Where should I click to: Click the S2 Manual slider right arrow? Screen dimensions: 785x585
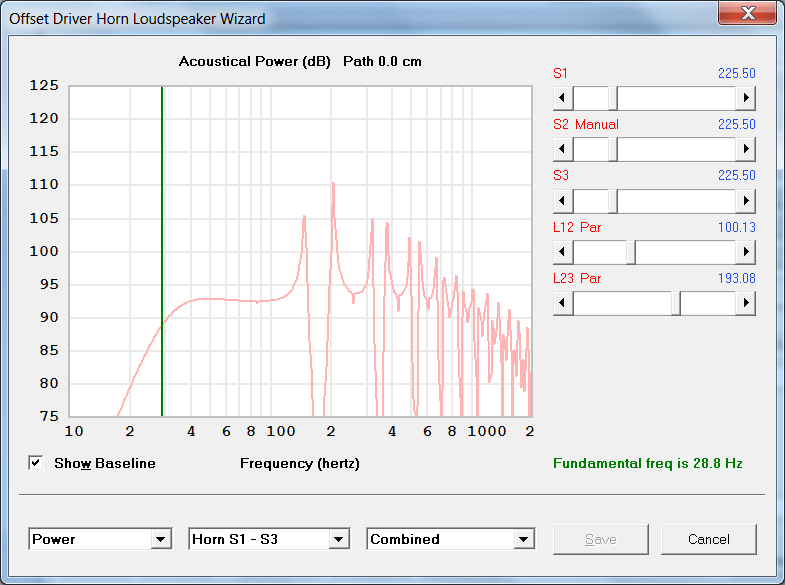click(x=745, y=149)
